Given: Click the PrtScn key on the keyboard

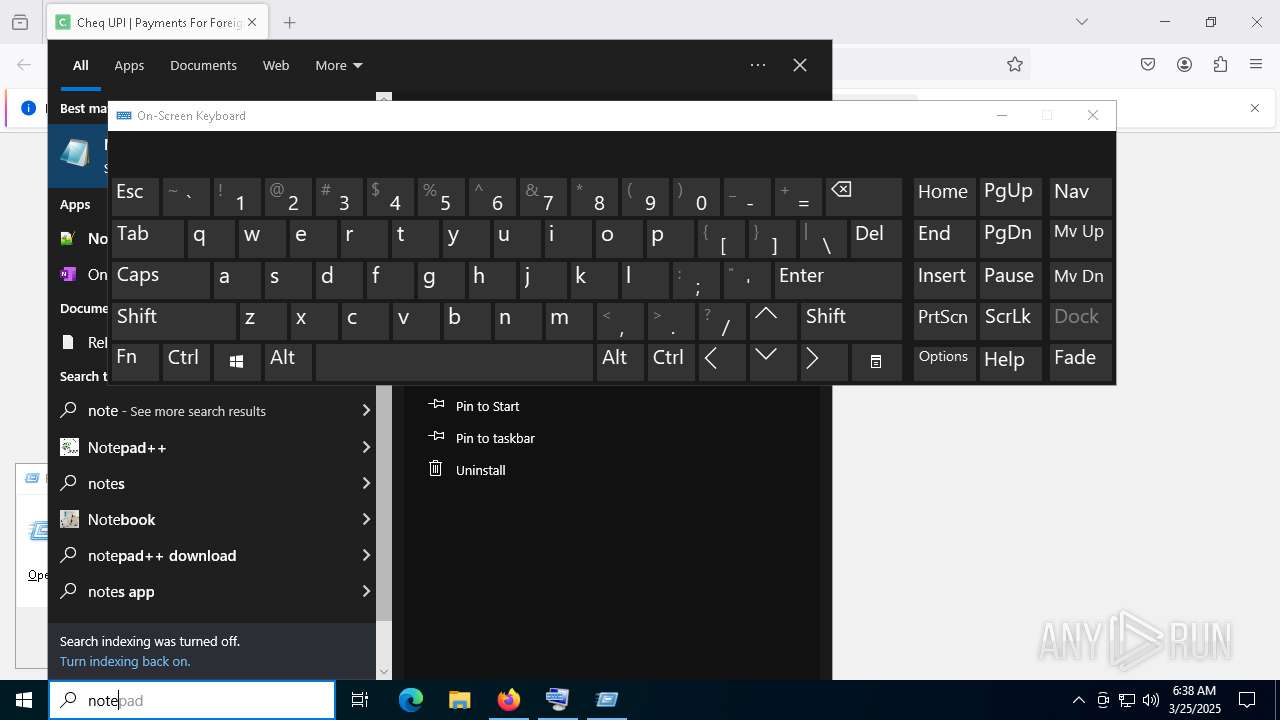Looking at the screenshot, I should [944, 321].
